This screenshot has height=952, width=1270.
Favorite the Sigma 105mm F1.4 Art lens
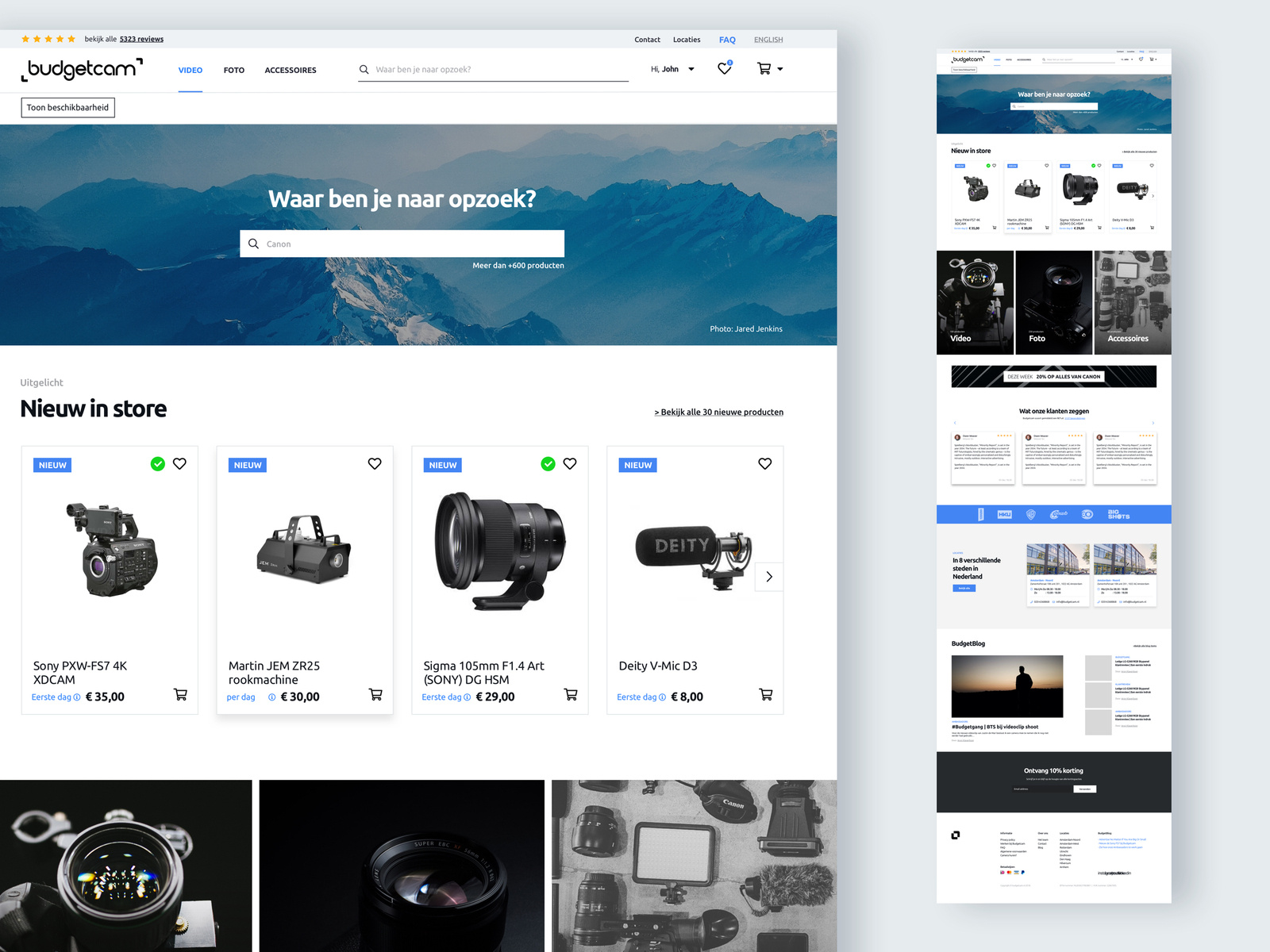(x=570, y=463)
